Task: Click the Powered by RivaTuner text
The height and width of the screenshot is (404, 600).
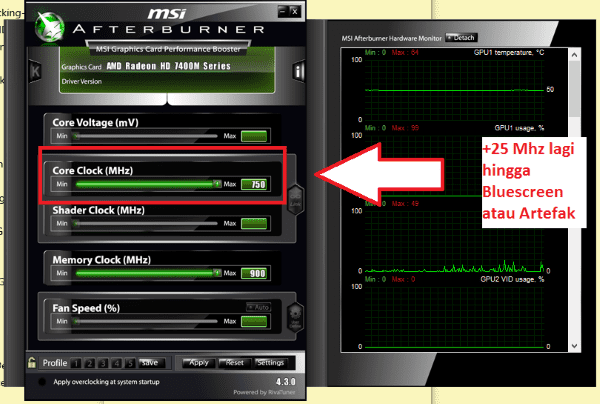Action: point(264,392)
